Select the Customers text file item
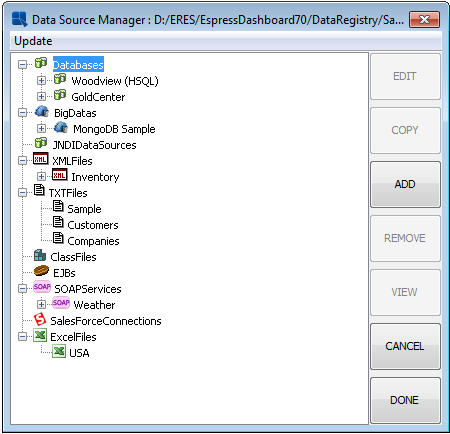450x434 pixels. pos(93,225)
